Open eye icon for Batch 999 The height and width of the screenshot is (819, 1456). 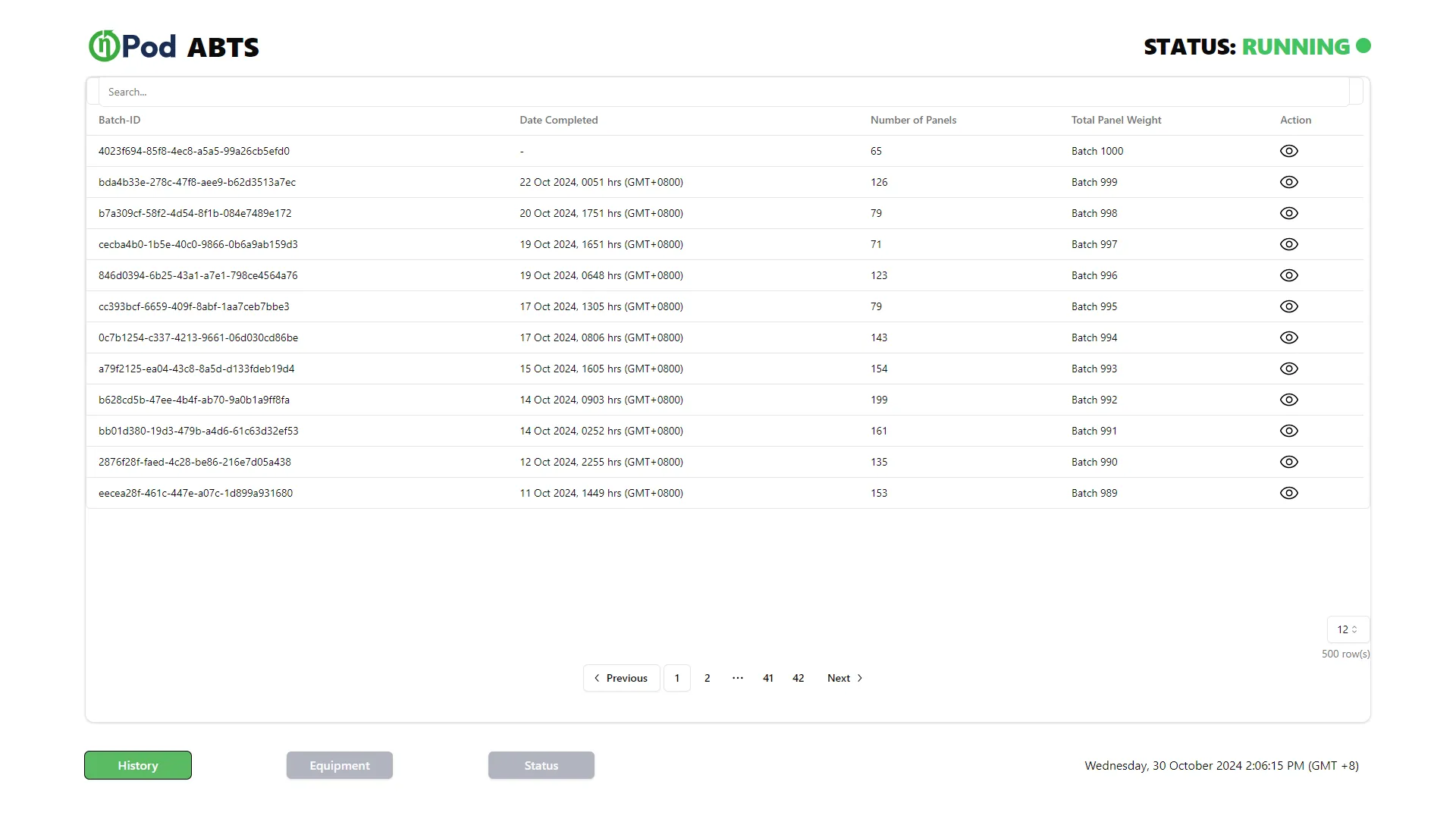(1289, 182)
